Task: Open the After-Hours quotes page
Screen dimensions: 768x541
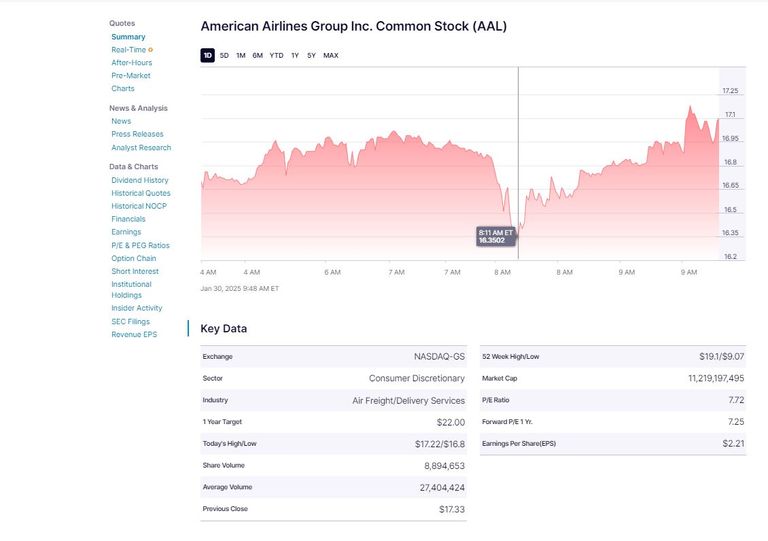Action: pos(131,62)
